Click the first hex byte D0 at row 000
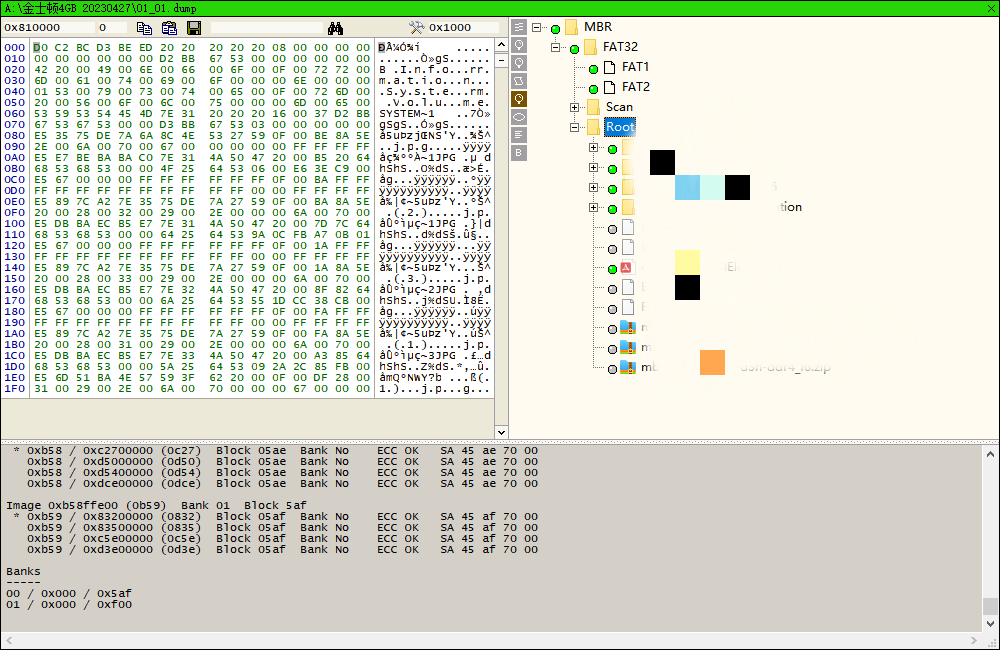The image size is (1000, 650). pos(40,47)
